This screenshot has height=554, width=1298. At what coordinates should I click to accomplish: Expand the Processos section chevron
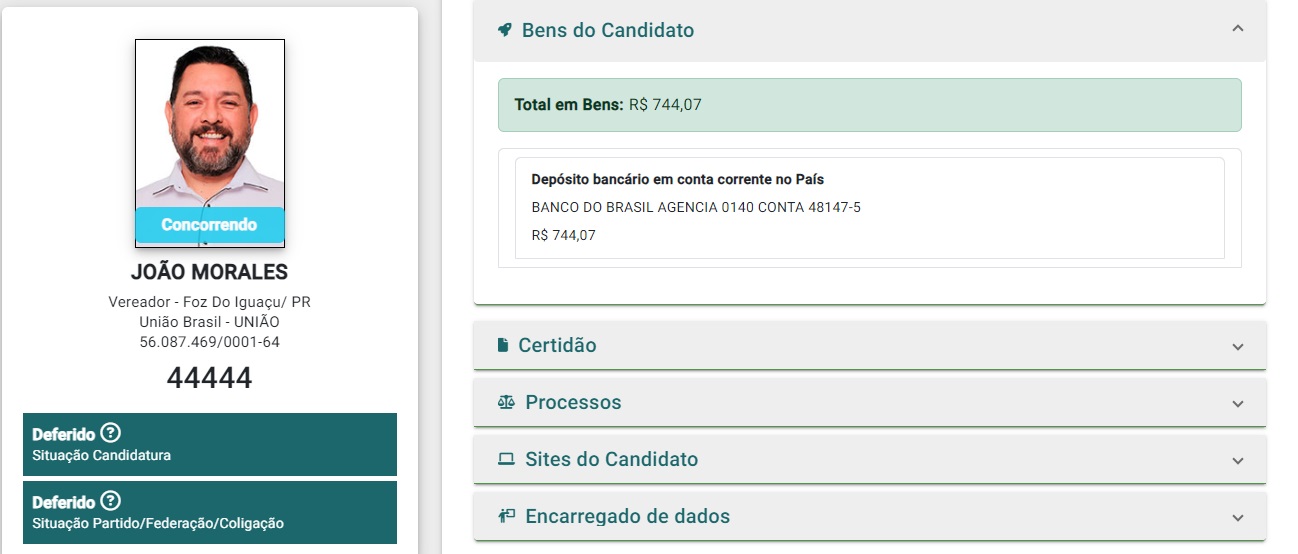pyautogui.click(x=1238, y=404)
